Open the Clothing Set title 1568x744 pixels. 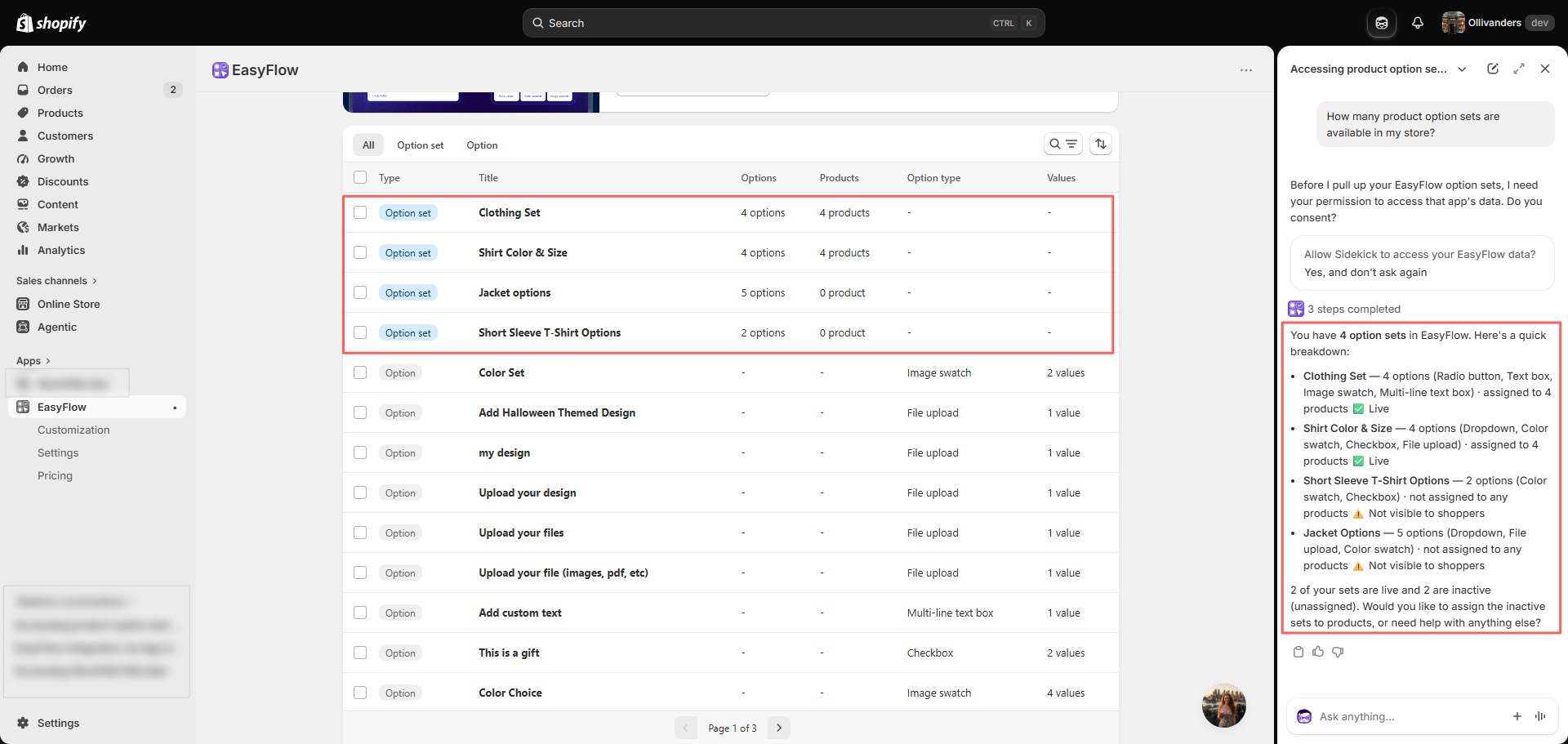coord(510,212)
